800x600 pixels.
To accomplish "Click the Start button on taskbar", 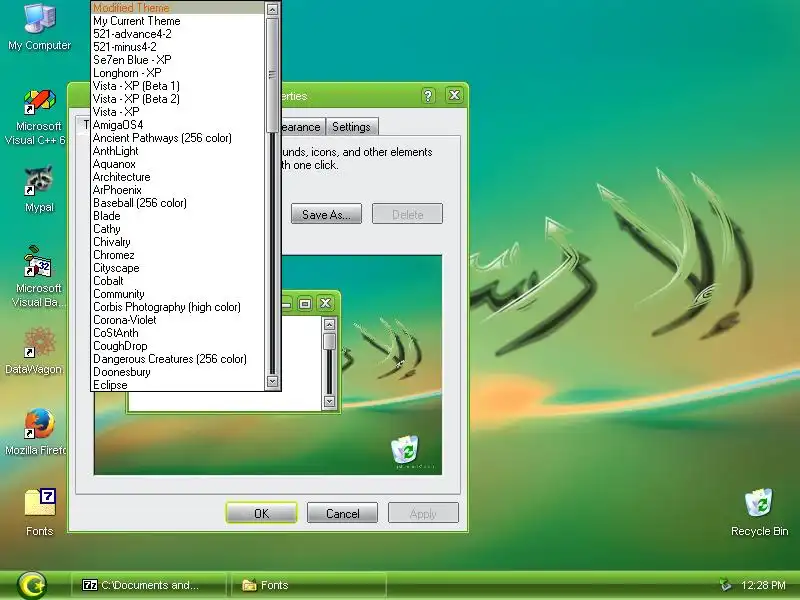I will [x=32, y=585].
